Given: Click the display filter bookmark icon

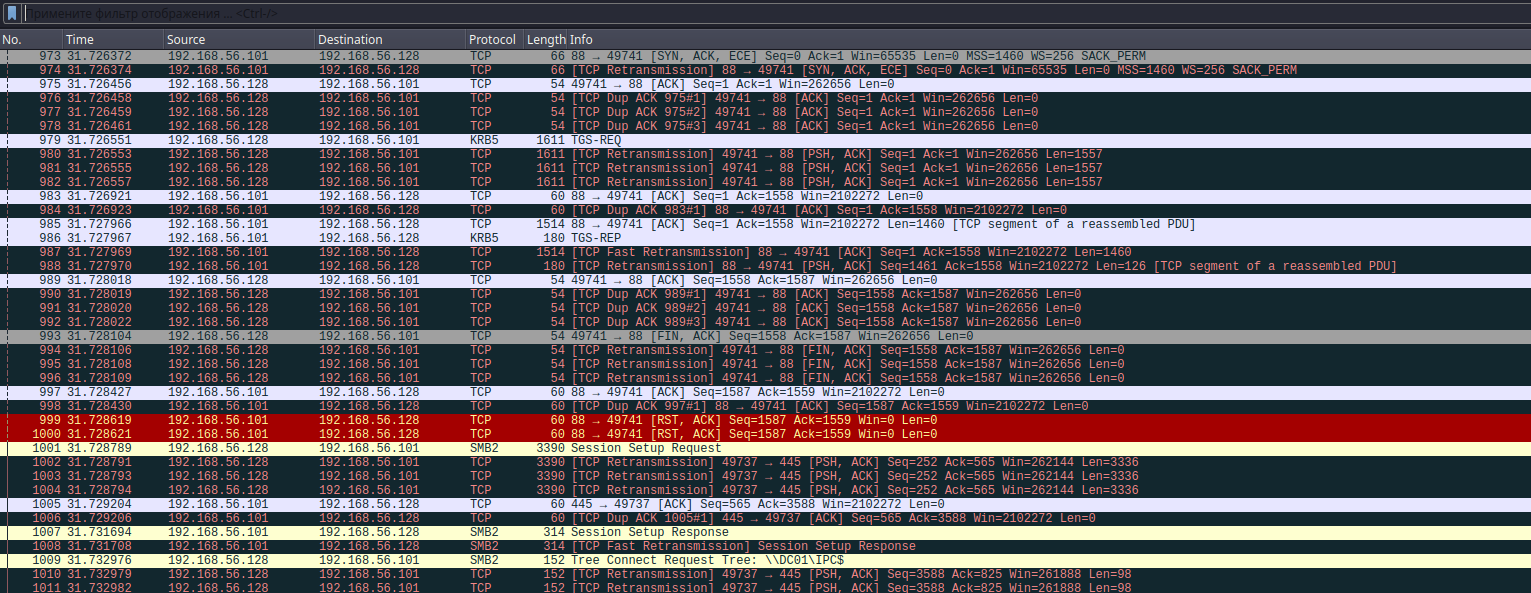Looking at the screenshot, I should [x=11, y=14].
